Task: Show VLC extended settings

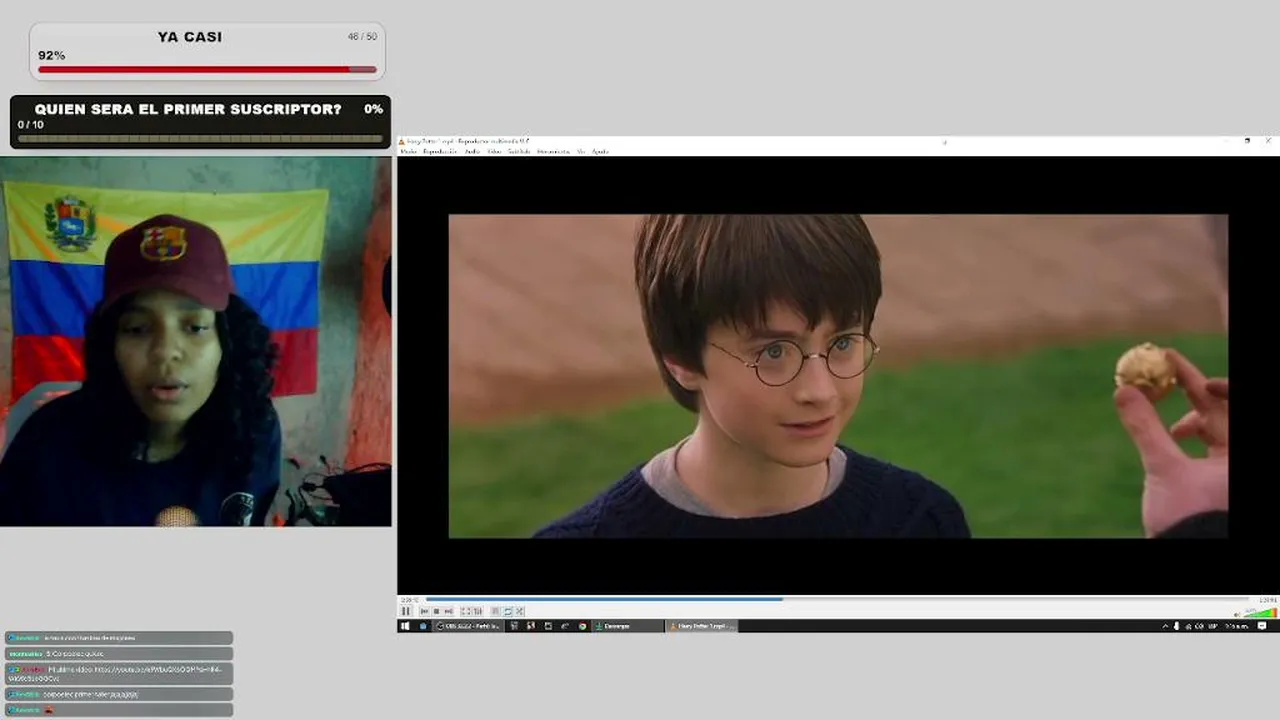Action: (478, 611)
